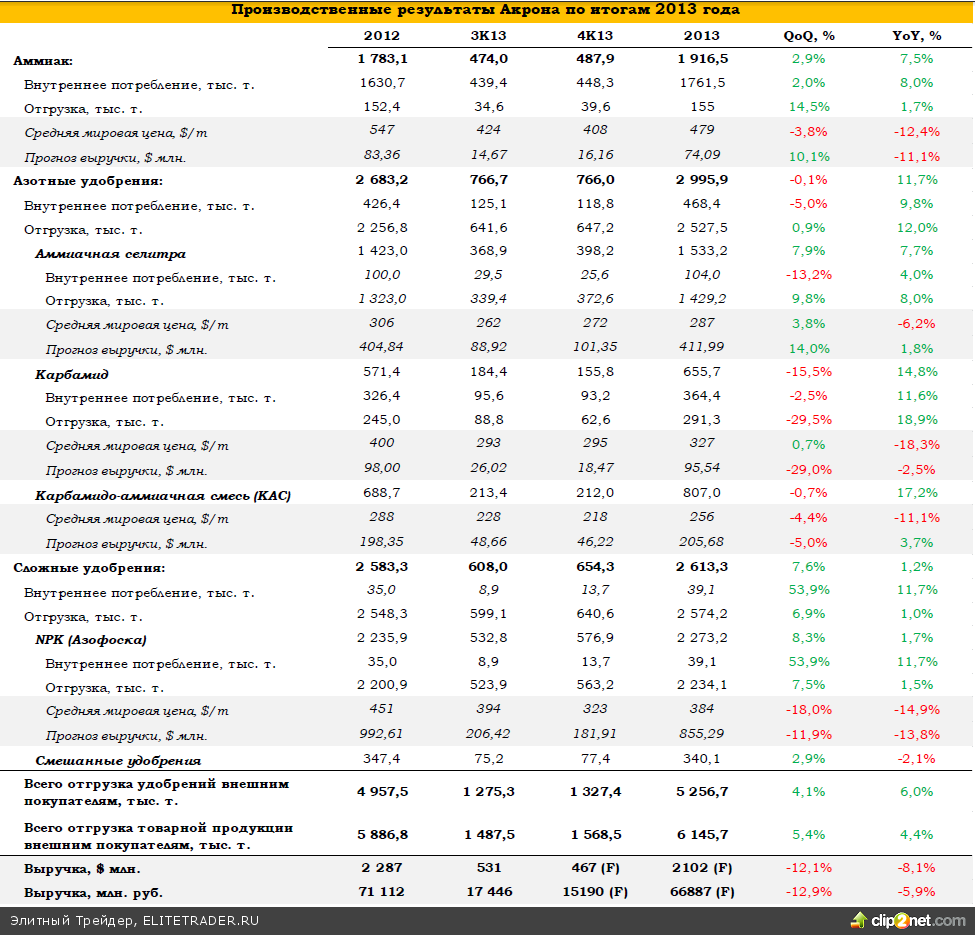975x935 pixels.
Task: Click the Сложные удобрения: row label
Action: 89,568
